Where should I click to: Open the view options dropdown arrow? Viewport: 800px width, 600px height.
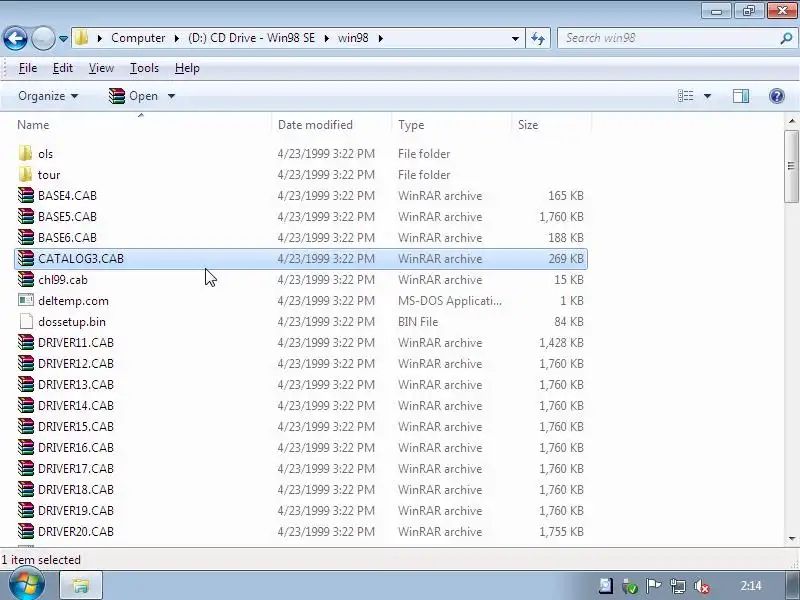pyautogui.click(x=707, y=96)
